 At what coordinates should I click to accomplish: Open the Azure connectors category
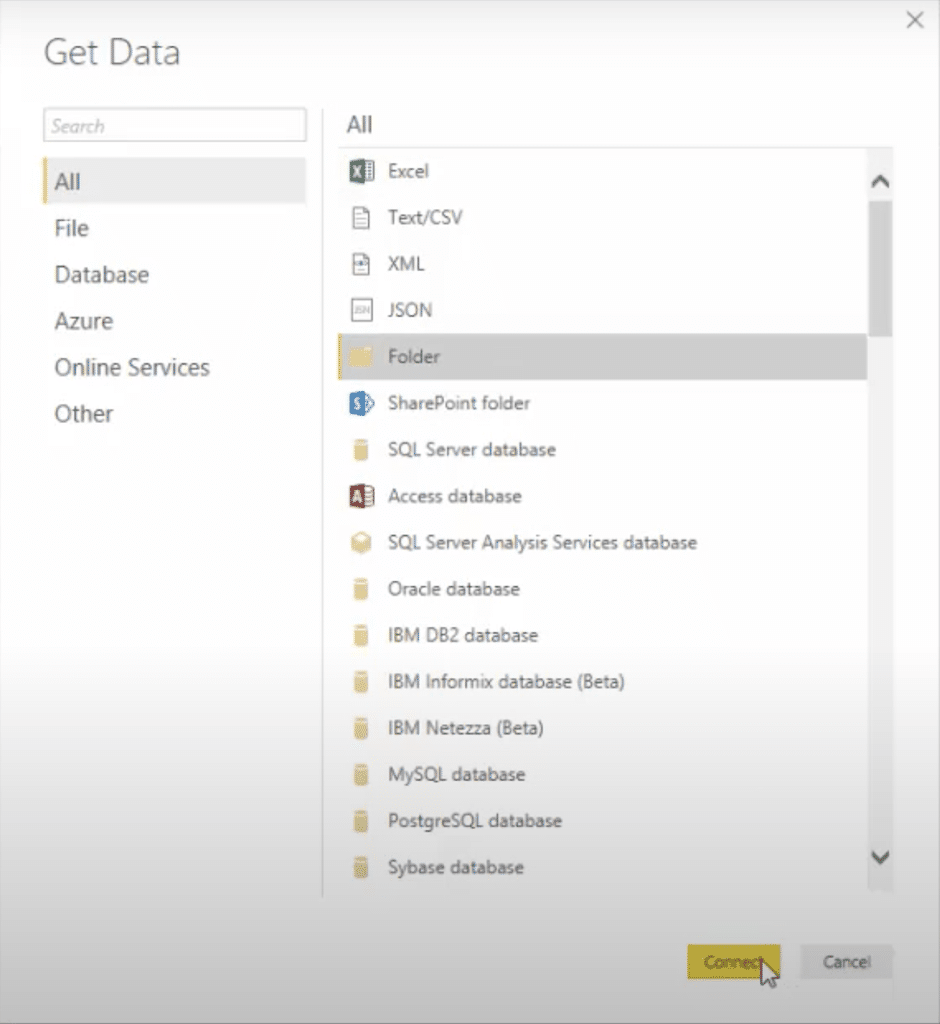(84, 321)
